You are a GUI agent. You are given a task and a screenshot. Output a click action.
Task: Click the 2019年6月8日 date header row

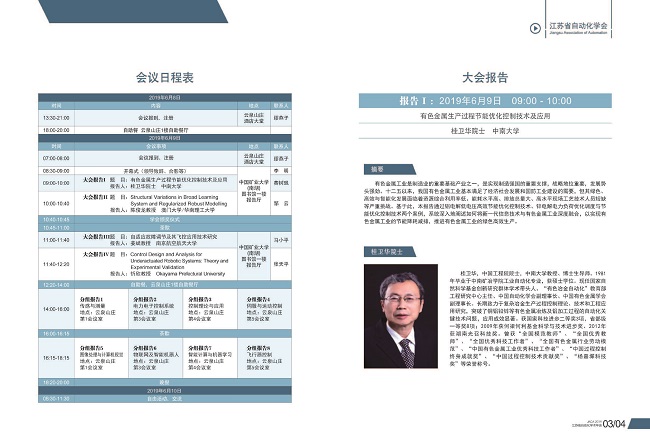pos(165,97)
